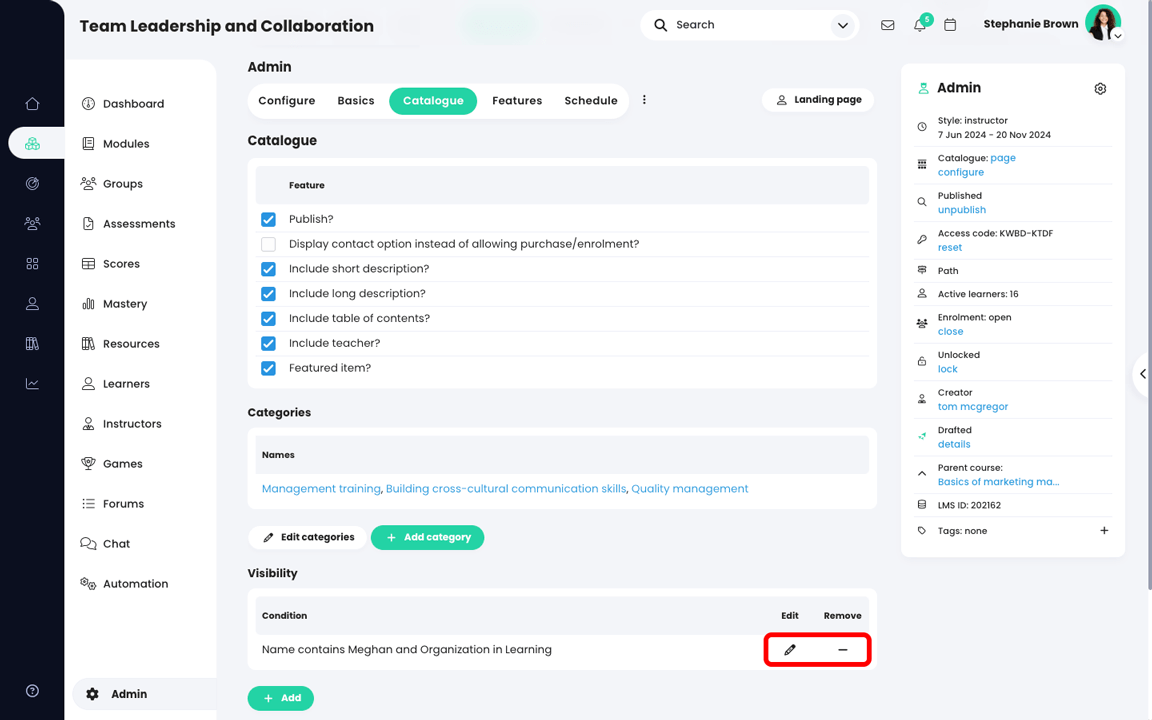This screenshot has width=1152, height=720.
Task: Expand the search dropdown arrow
Action: pos(843,26)
